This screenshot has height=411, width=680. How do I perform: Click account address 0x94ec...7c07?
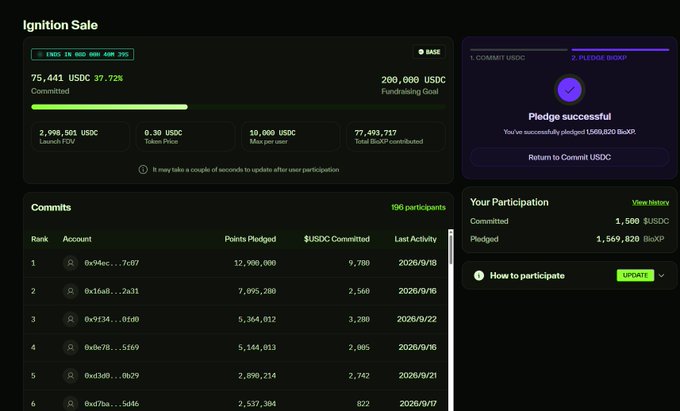111,263
